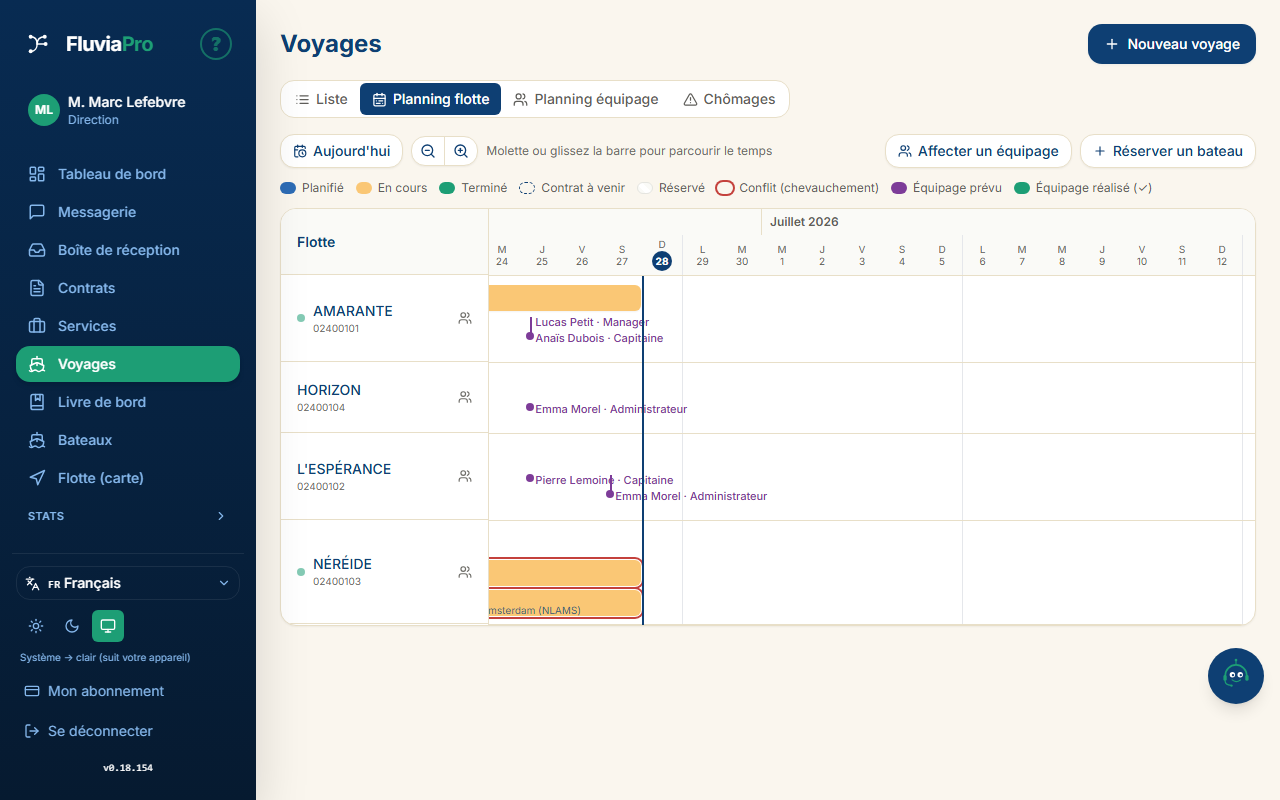Open crew icon for NÉRÉIDE

coord(465,572)
